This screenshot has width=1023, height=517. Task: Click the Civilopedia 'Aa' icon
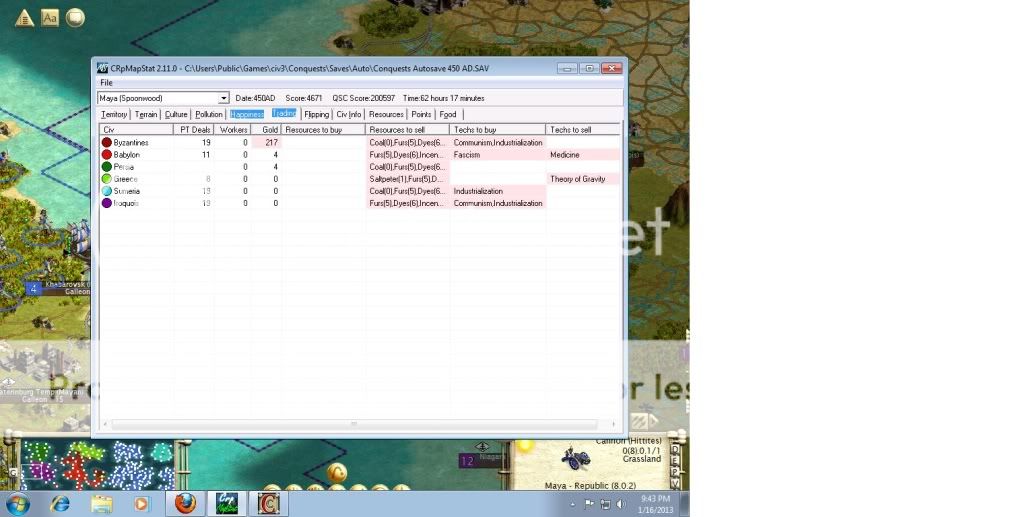point(50,18)
